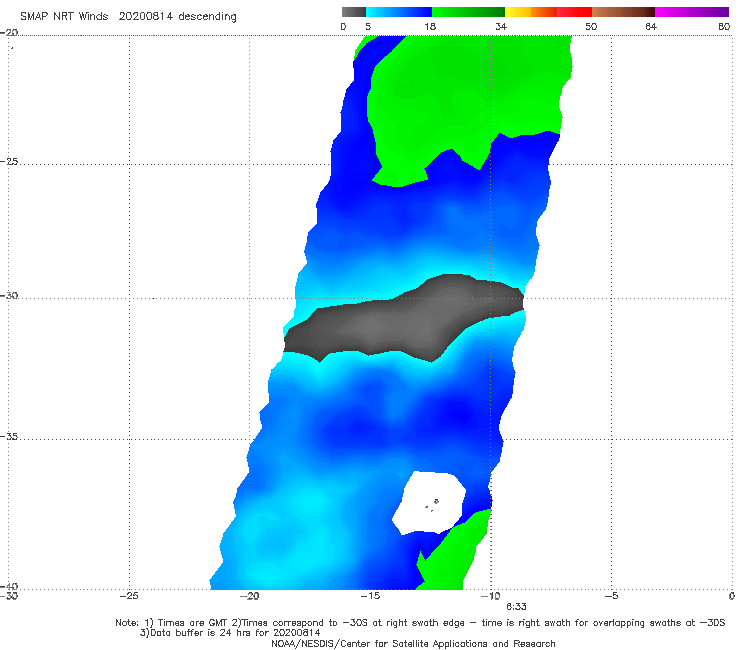Click the color bar label '34'
The image size is (740, 650).
click(x=501, y=27)
